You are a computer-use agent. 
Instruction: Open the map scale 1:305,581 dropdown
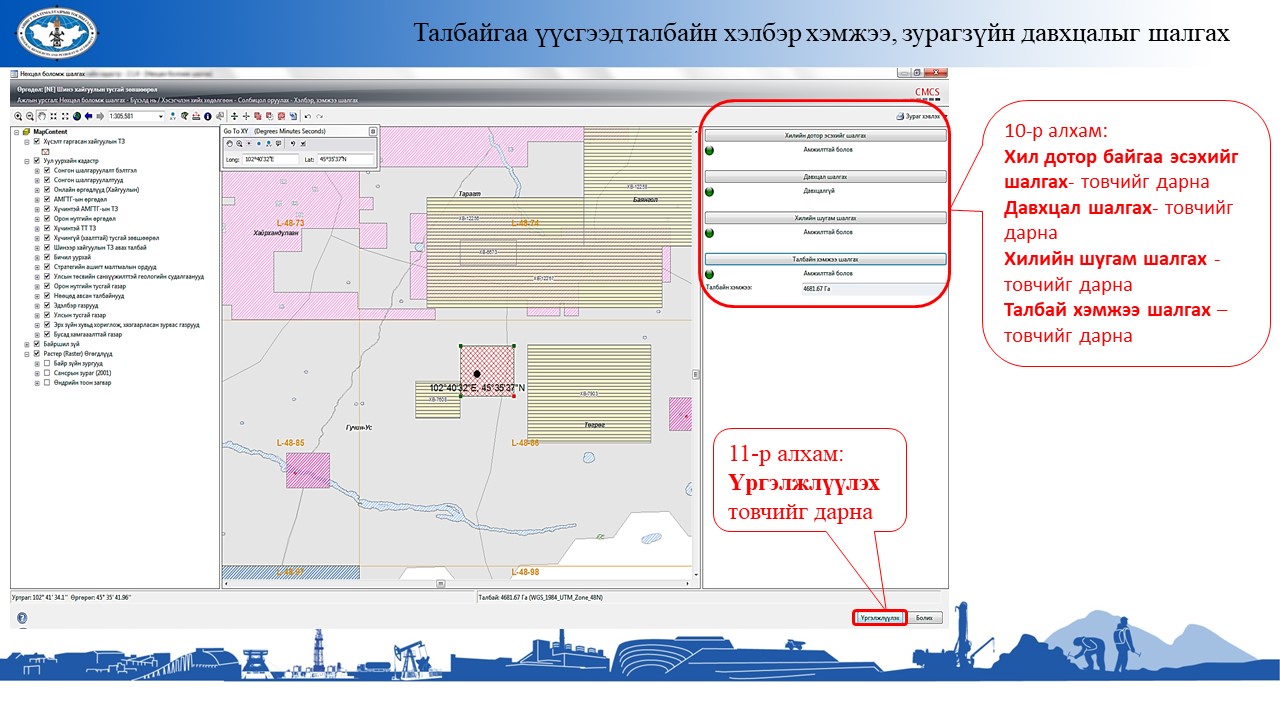[x=161, y=116]
